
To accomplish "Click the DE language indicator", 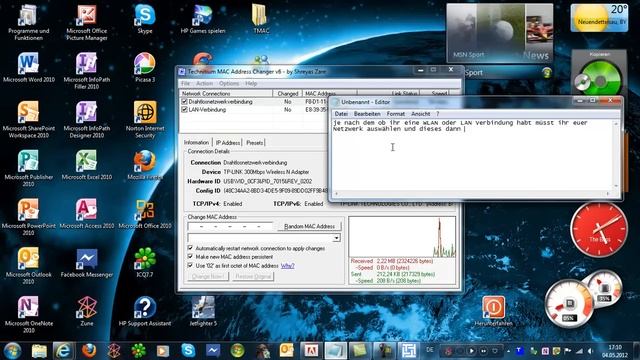I will point(430,350).
